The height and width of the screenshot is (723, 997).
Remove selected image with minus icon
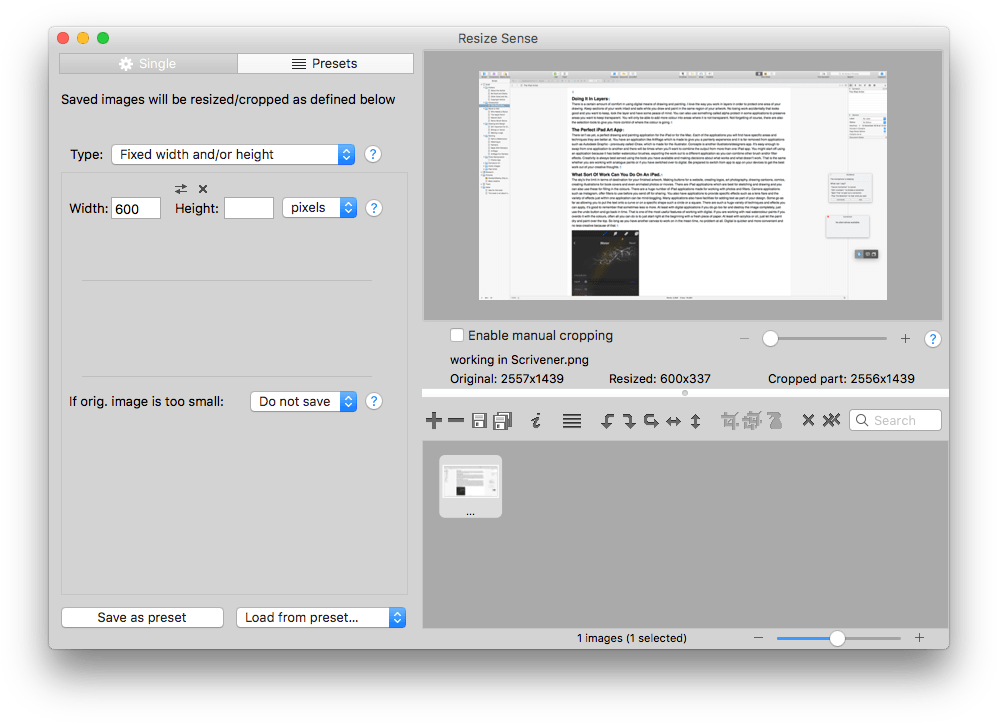click(x=456, y=420)
